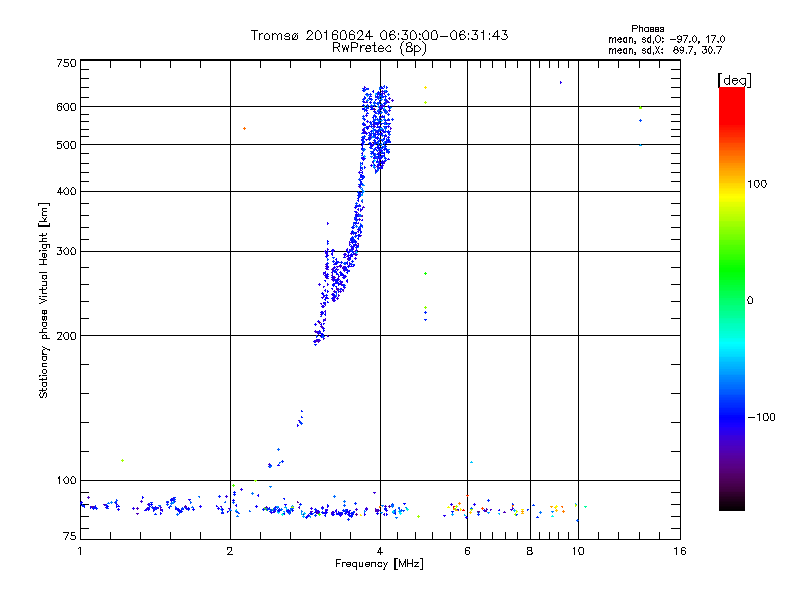Click the subtitle "RwPretec (8p)"
The width and height of the screenshot is (800, 600).
point(379,48)
